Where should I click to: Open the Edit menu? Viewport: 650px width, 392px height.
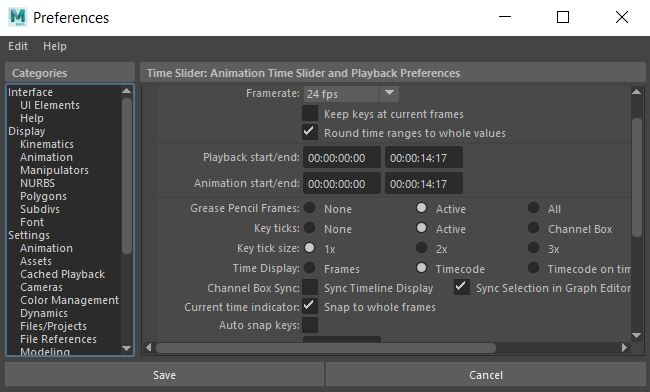coord(18,46)
